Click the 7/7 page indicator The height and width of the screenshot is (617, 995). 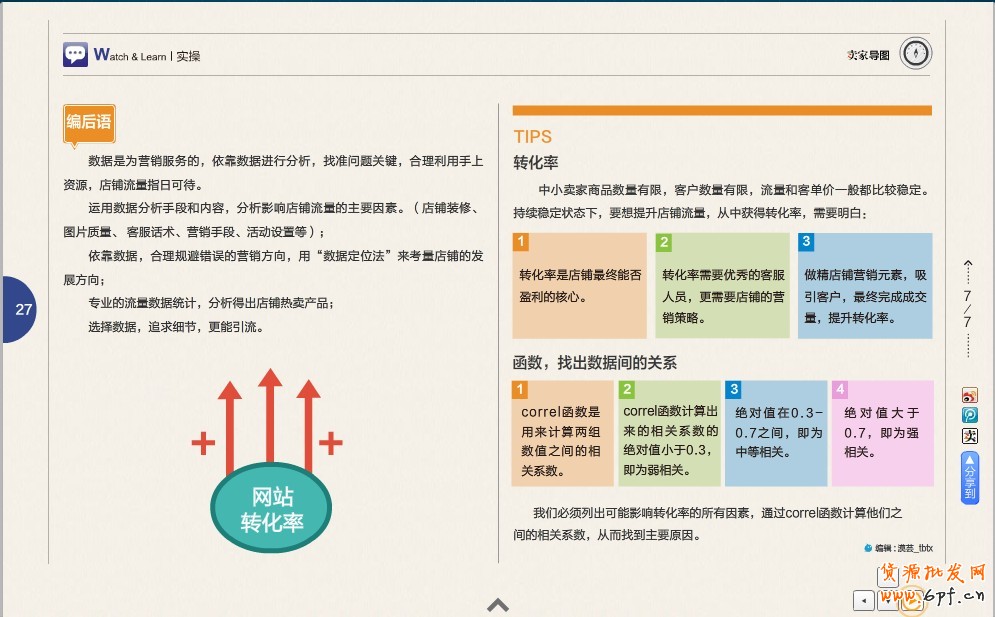(967, 309)
